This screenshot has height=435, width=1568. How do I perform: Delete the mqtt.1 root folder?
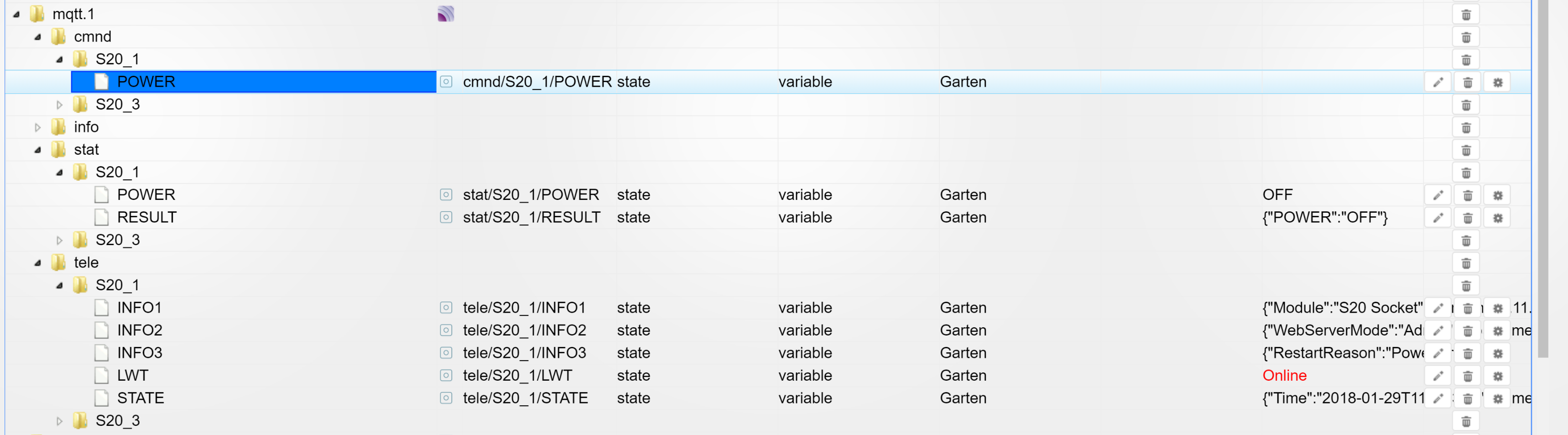[x=1466, y=15]
